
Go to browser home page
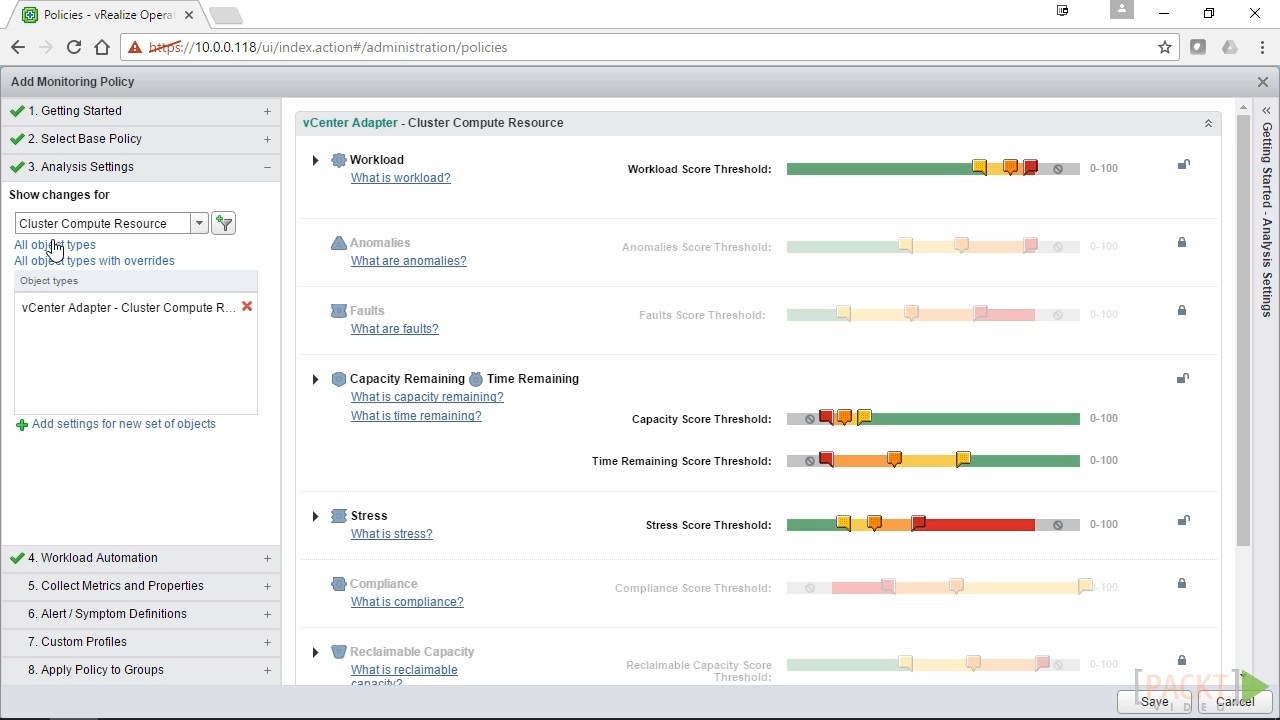(x=102, y=47)
